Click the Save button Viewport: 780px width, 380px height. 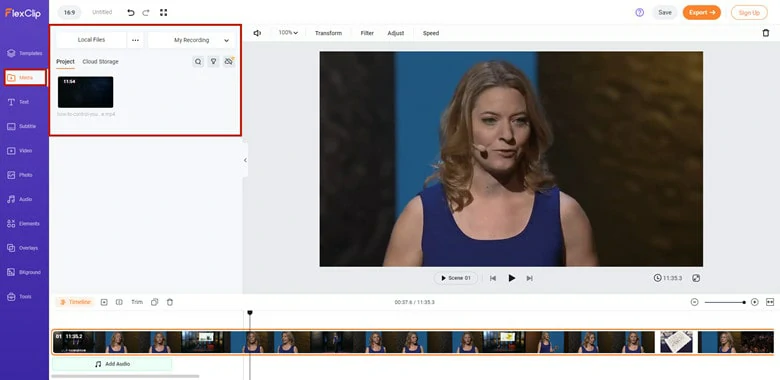click(x=665, y=12)
